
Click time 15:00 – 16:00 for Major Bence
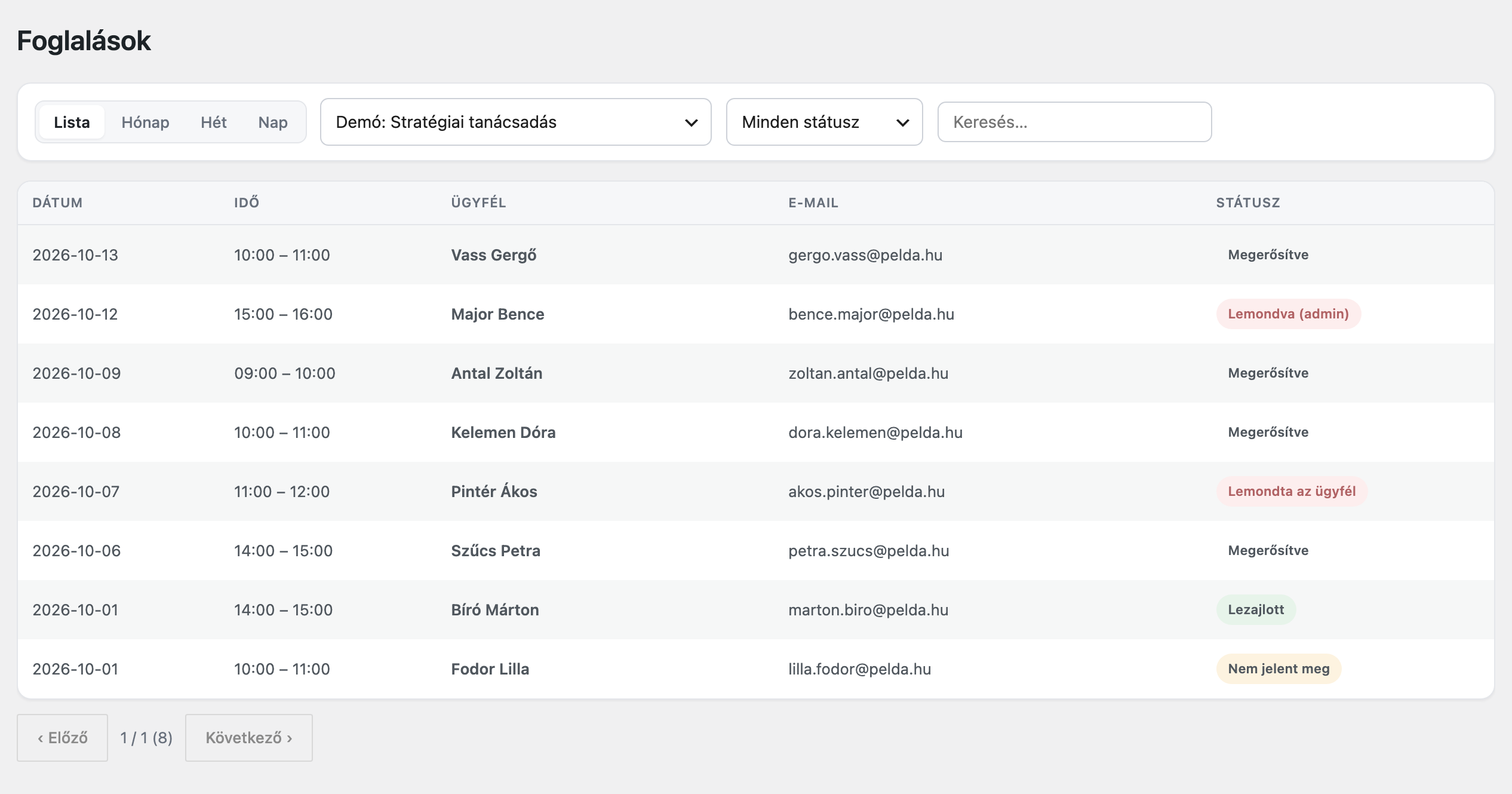(283, 314)
